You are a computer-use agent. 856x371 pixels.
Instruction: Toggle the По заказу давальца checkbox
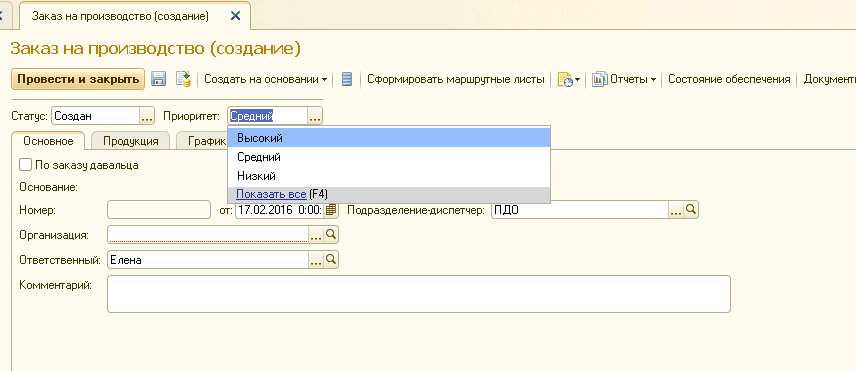coord(25,164)
